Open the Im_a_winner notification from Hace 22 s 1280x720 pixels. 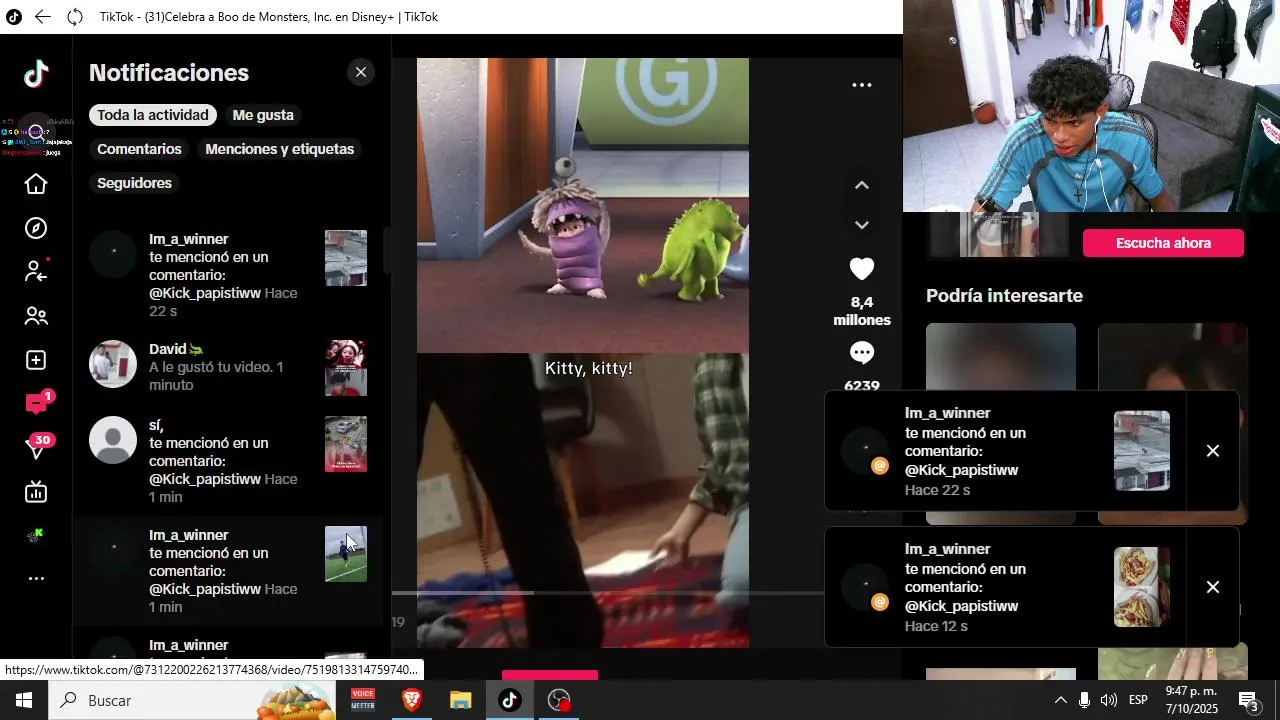229,275
